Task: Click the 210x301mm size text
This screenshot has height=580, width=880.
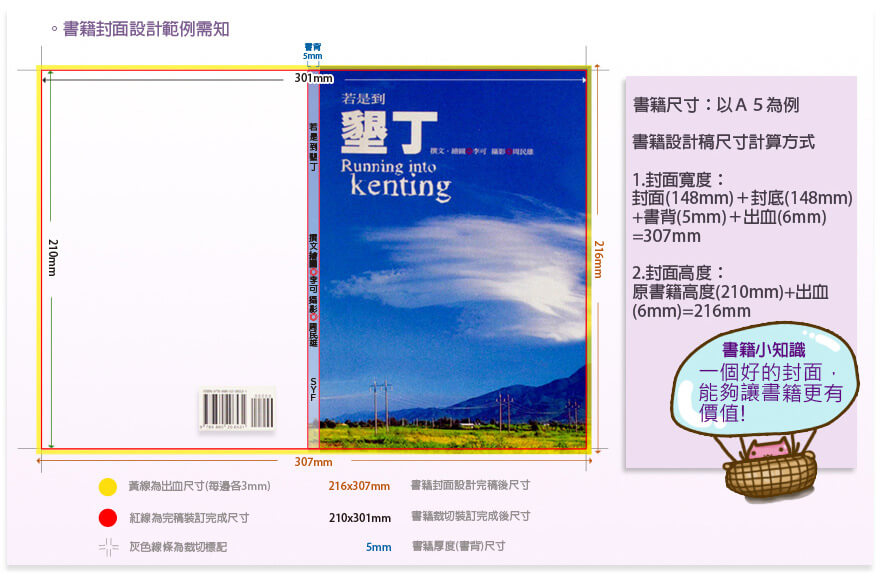Action: click(359, 517)
